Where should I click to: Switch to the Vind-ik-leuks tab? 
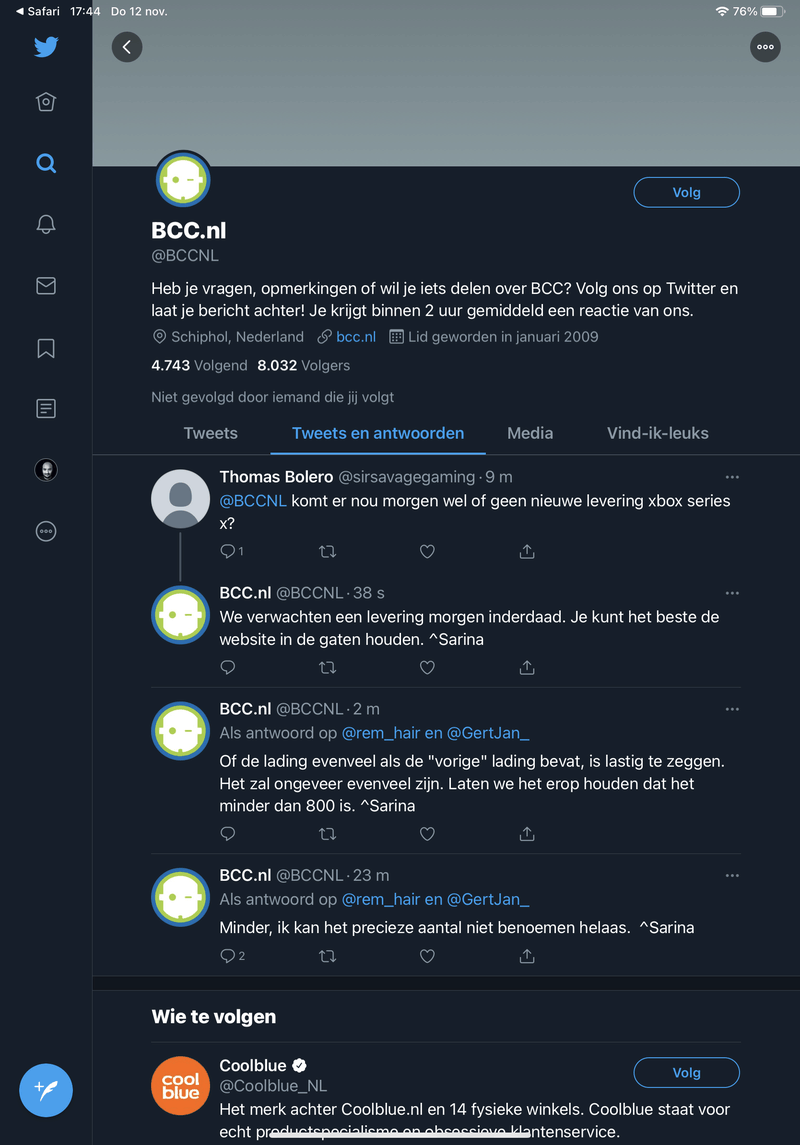657,433
